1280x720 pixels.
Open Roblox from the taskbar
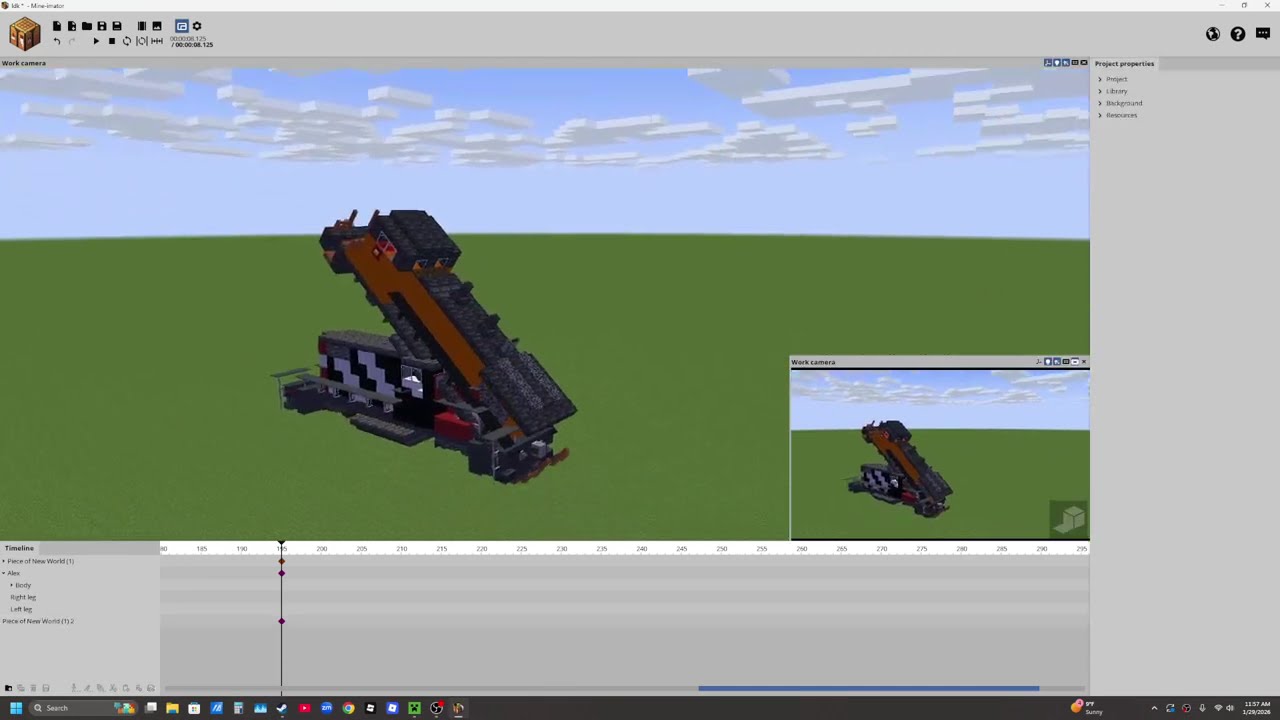tap(370, 708)
